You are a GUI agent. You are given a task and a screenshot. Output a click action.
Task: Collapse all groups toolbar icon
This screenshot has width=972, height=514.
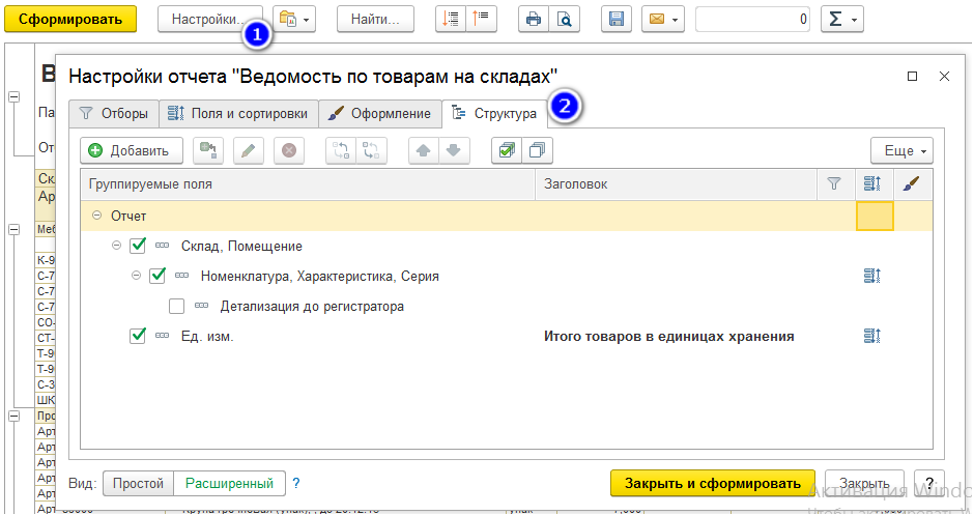click(x=451, y=19)
